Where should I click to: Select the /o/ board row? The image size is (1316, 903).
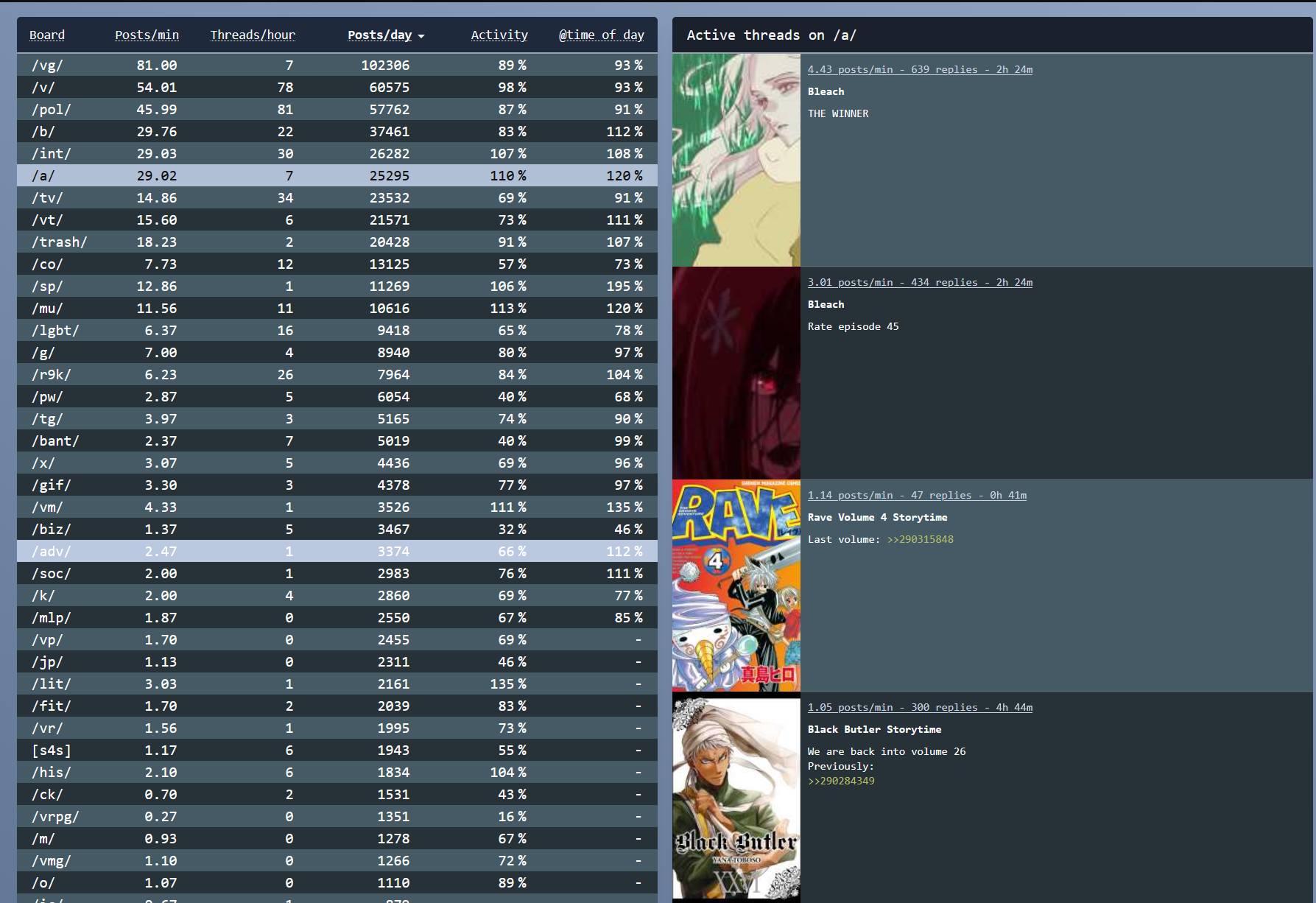(337, 882)
